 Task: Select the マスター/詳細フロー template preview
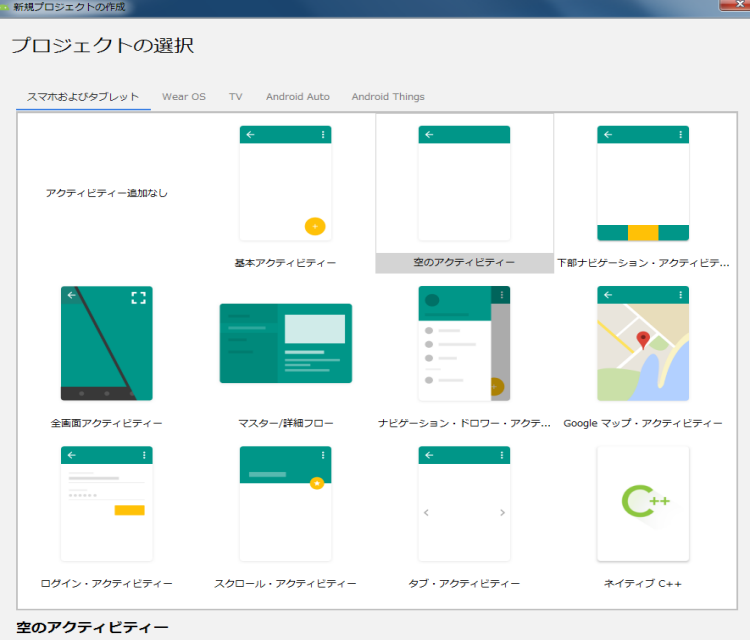(x=286, y=343)
